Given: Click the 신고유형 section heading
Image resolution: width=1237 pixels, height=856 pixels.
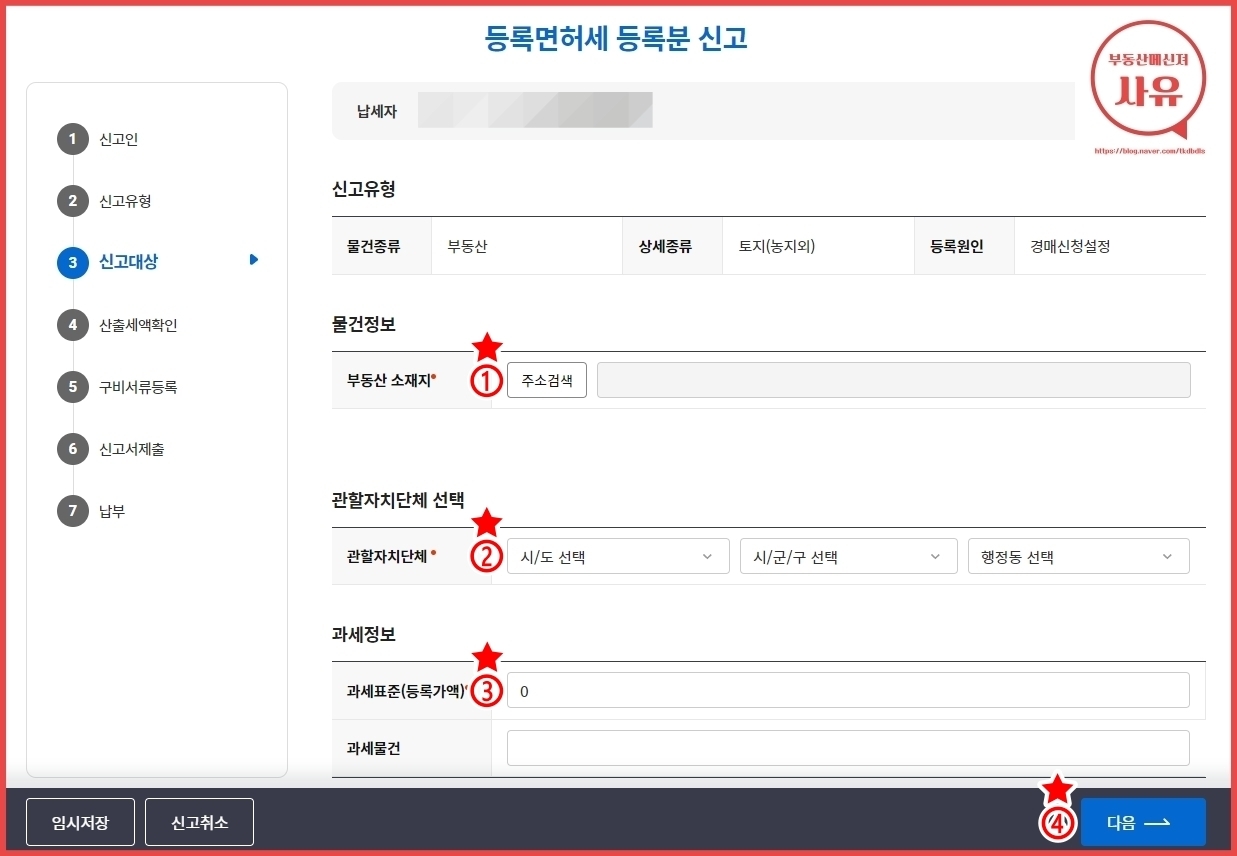Looking at the screenshot, I should 364,190.
